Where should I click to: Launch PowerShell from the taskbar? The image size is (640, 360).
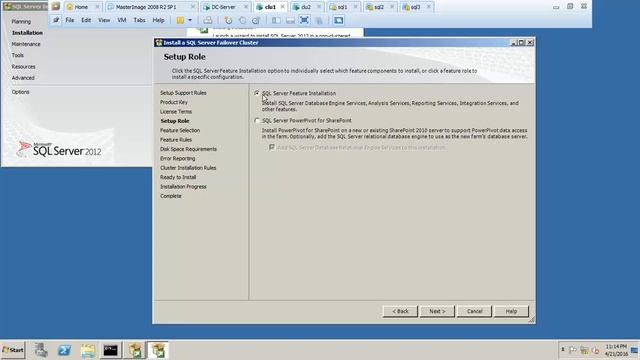click(x=64, y=350)
